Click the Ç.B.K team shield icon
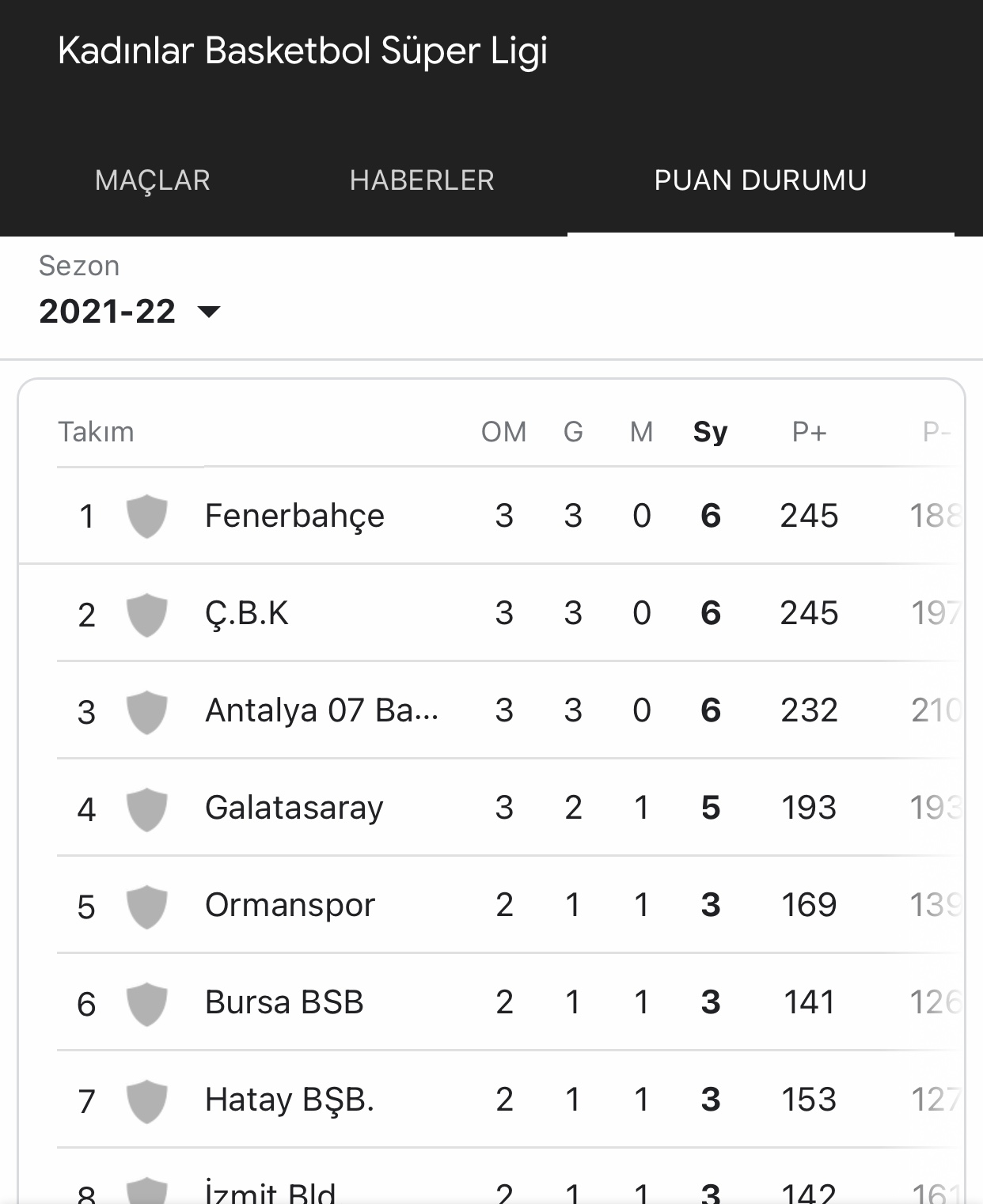The height and width of the screenshot is (1204, 983). pyautogui.click(x=147, y=614)
